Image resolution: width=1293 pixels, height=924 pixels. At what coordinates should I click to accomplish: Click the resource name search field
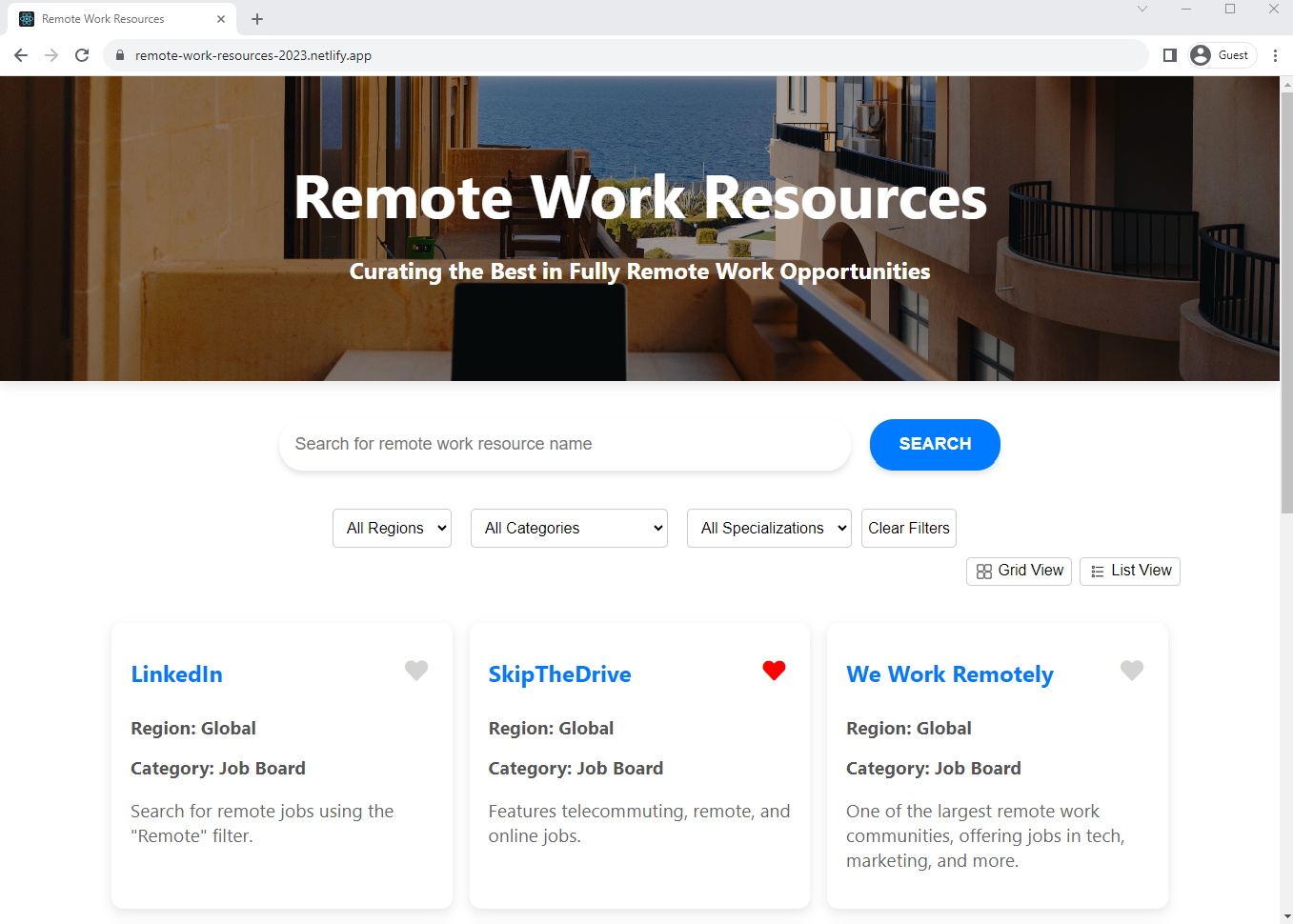click(x=564, y=444)
